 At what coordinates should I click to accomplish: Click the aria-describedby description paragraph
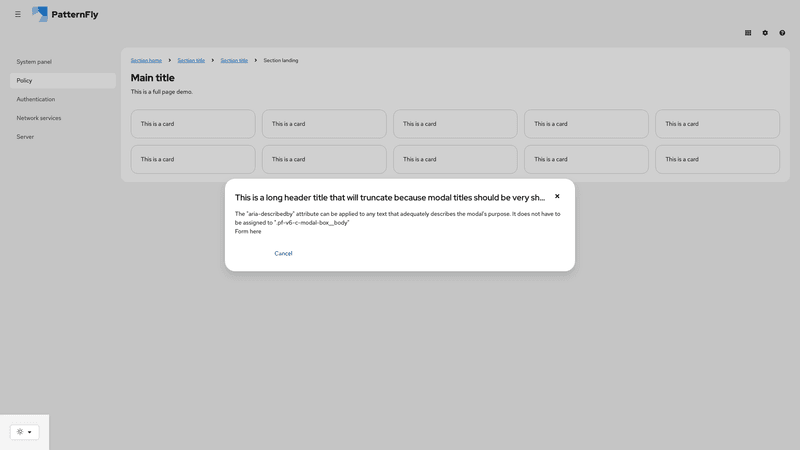pos(397,218)
